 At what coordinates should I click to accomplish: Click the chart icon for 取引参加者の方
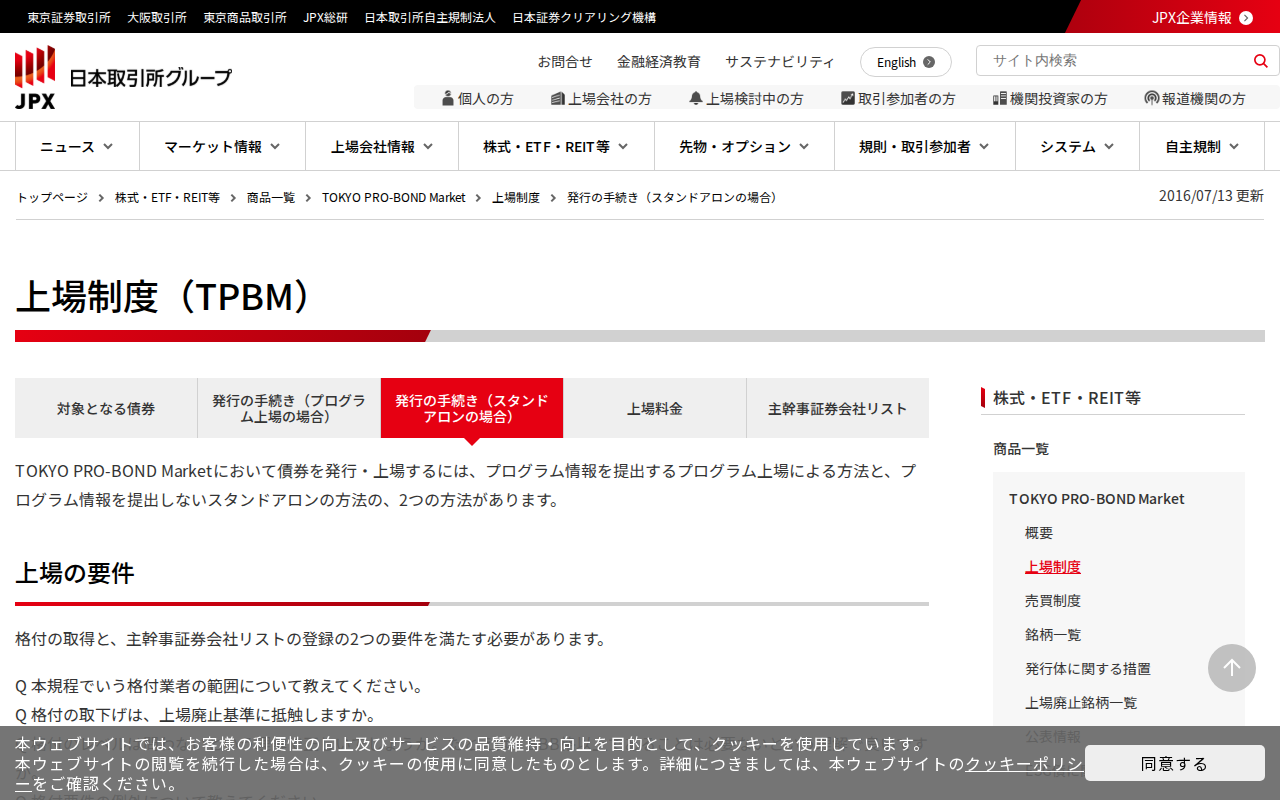848,98
